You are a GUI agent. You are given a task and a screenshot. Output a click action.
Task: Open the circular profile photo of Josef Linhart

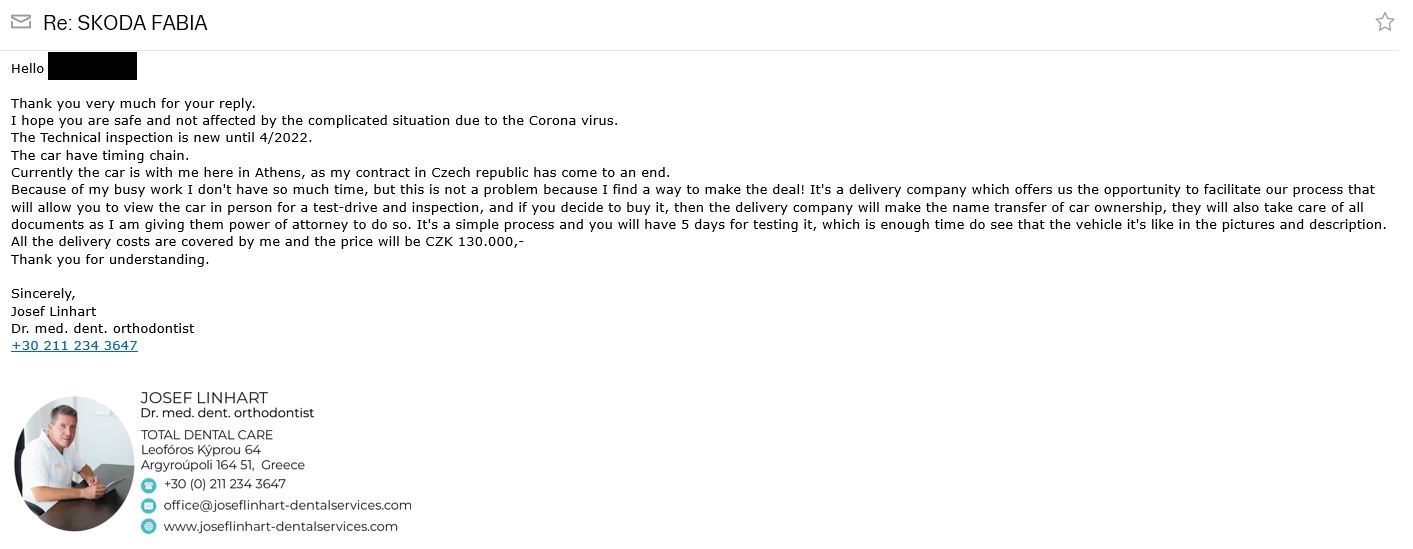[74, 463]
